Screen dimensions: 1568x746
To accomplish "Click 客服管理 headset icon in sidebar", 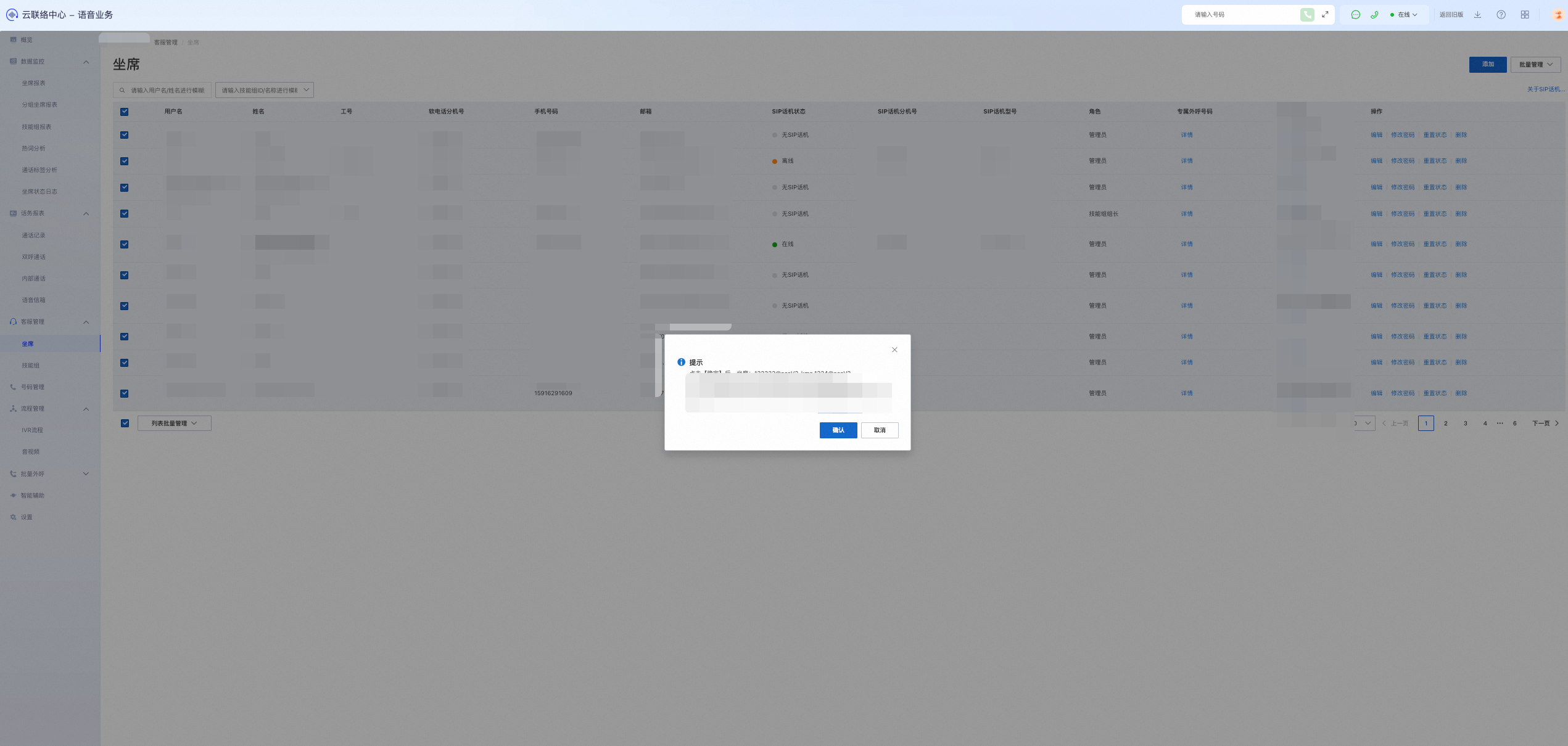I will 13,322.
